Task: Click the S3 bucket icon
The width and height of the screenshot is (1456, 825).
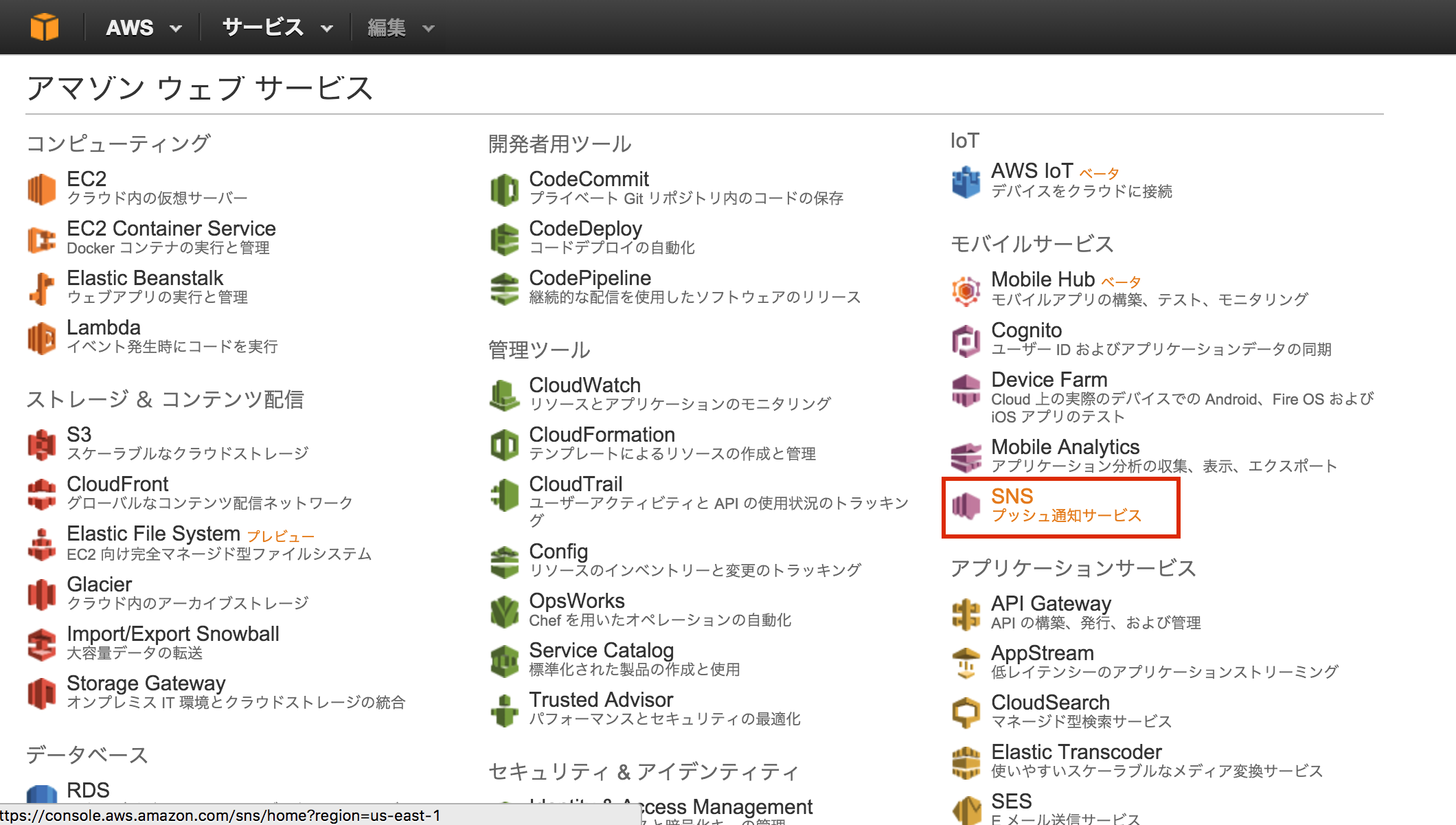Action: (x=41, y=444)
